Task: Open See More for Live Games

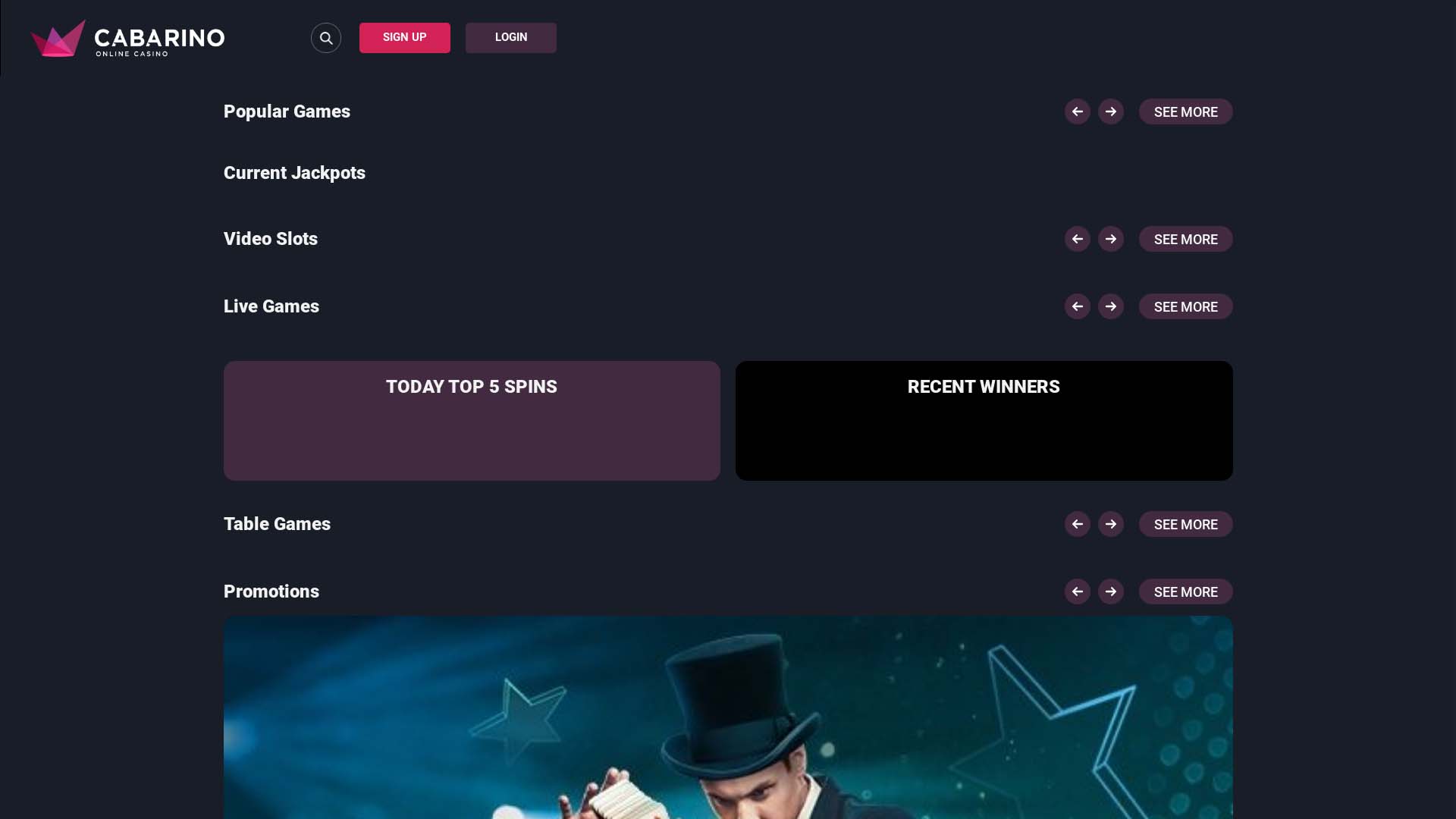Action: [1186, 306]
